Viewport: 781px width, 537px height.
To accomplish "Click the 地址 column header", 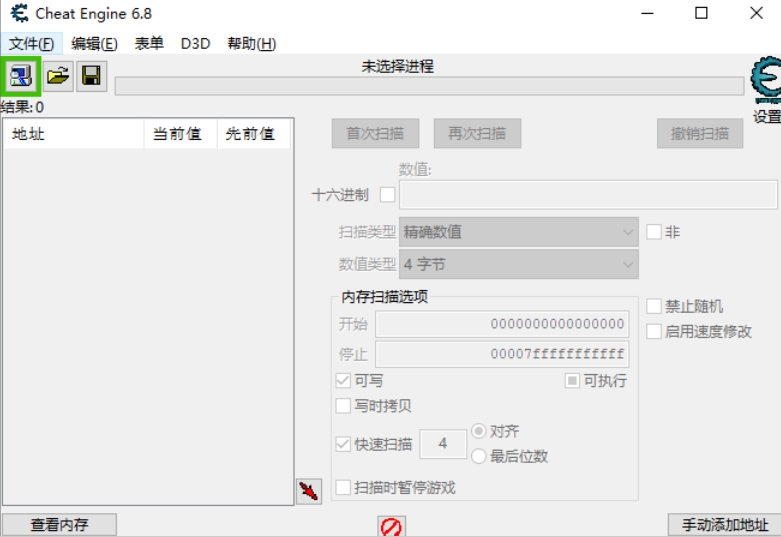I will click(x=73, y=134).
